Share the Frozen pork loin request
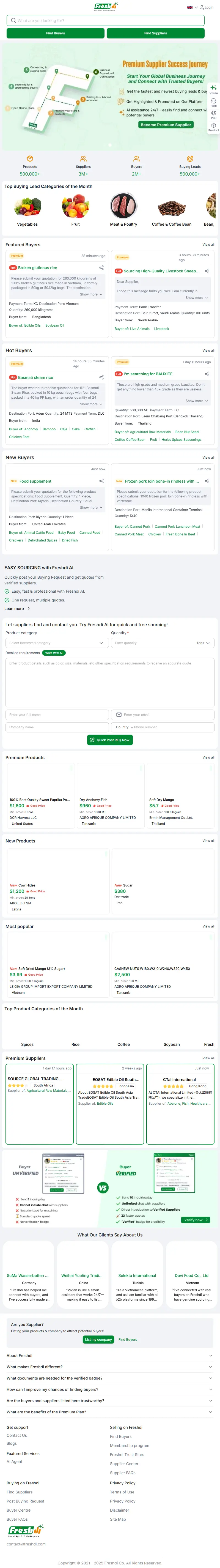This screenshot has width=220, height=1568. (207, 481)
